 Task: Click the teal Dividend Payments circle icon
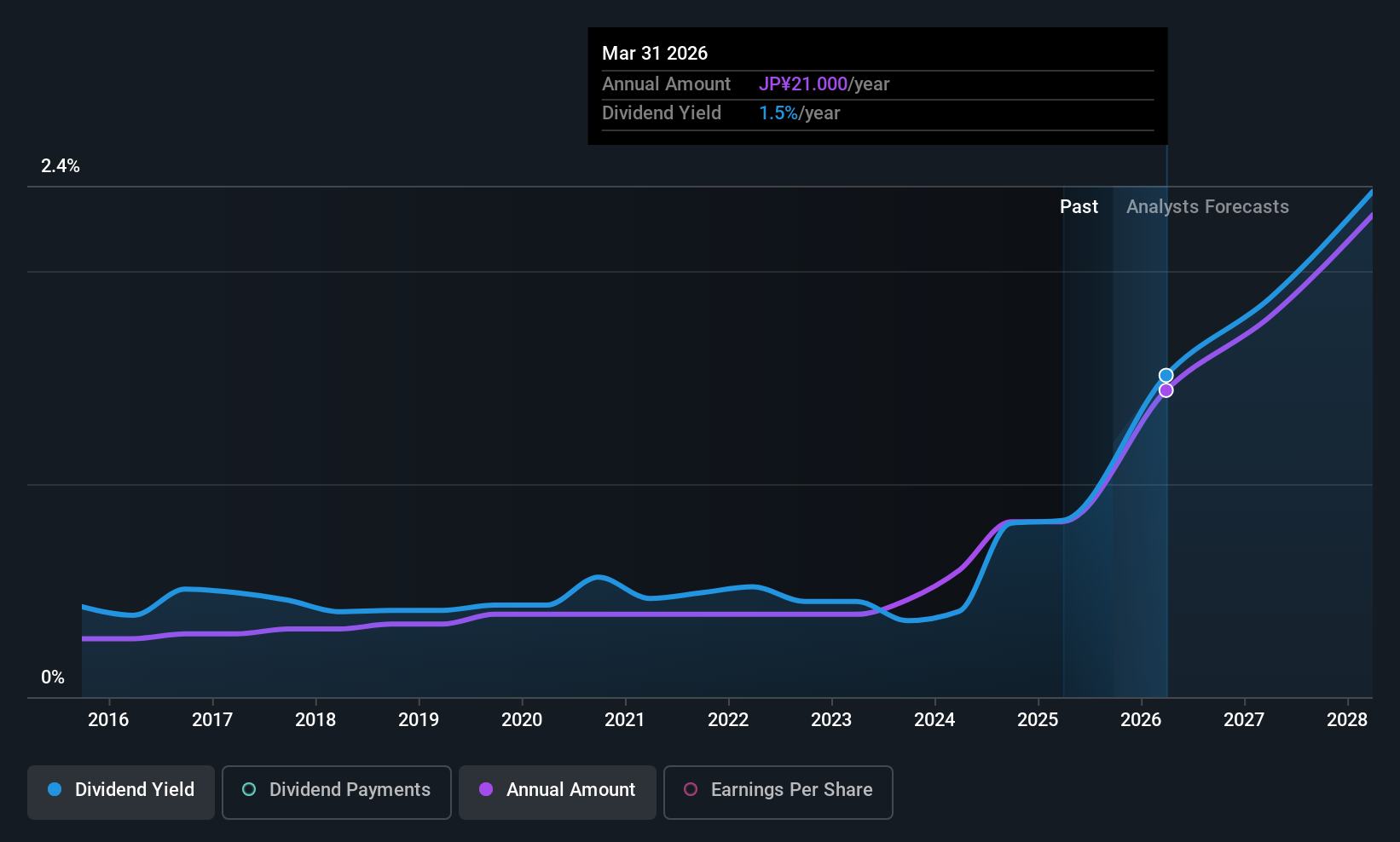click(x=248, y=790)
